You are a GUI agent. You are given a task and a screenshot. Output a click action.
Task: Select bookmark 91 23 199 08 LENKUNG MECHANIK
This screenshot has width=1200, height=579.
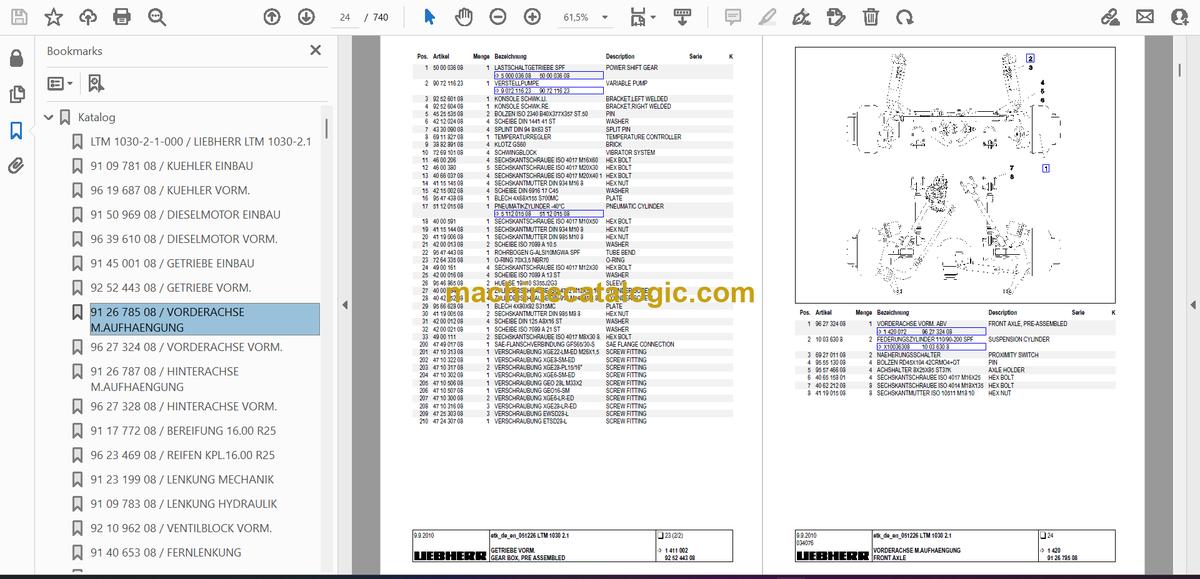[x=182, y=479]
